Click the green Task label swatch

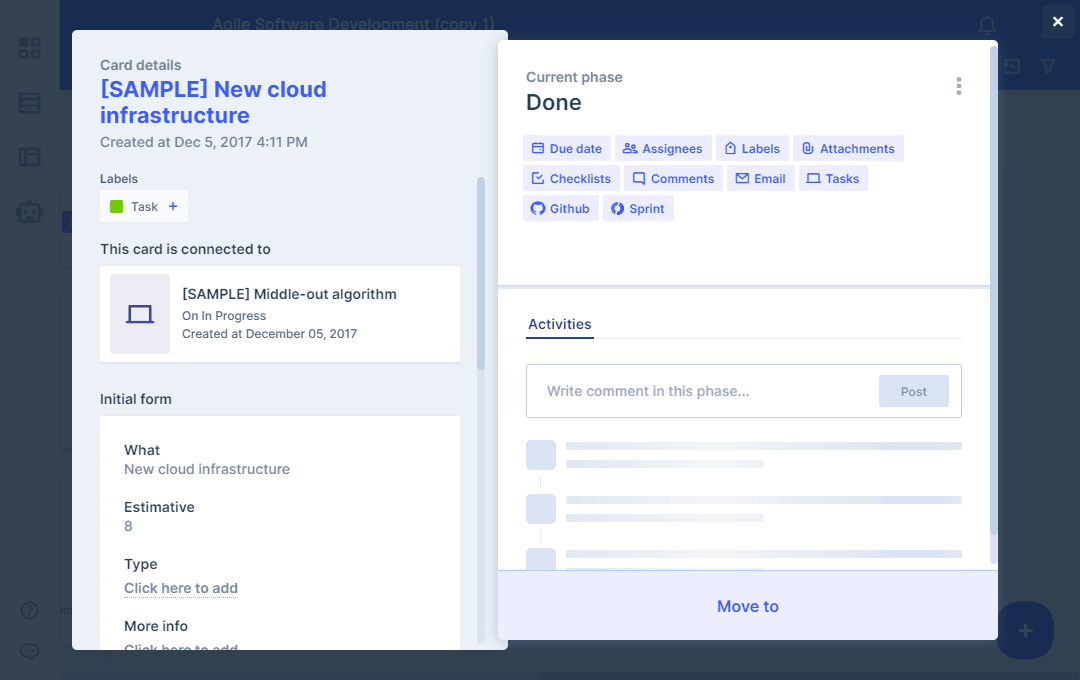click(x=117, y=207)
